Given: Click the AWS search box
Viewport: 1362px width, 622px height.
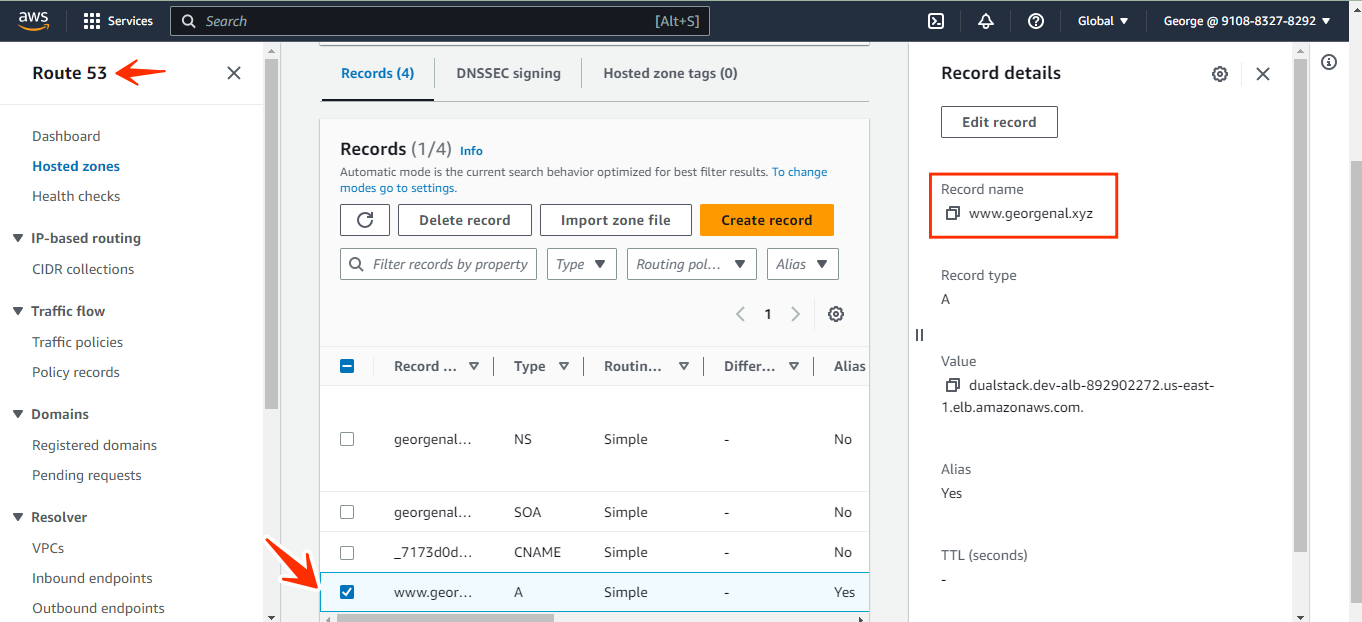Looking at the screenshot, I should (440, 21).
